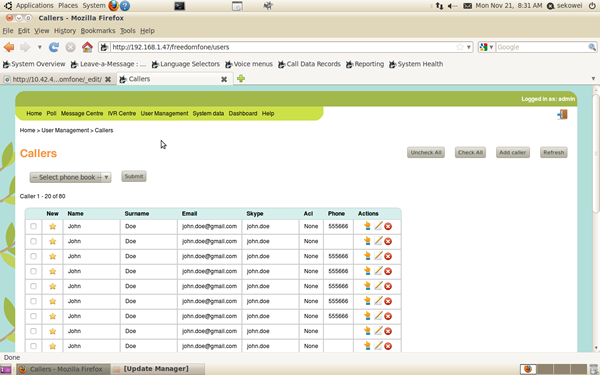The image size is (600, 375).
Task: Open the Bookmarks menu
Action: pos(98,31)
